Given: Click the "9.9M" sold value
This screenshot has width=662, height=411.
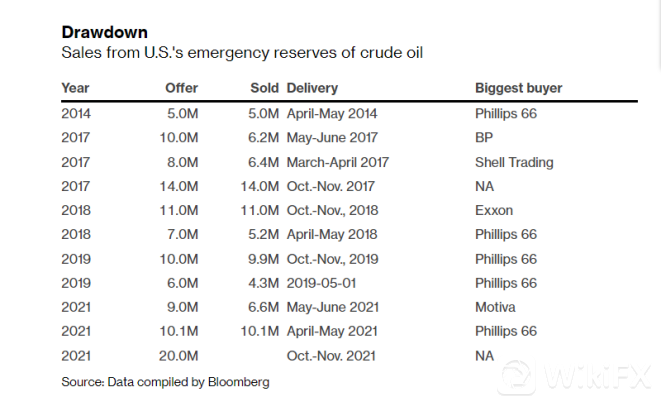Looking at the screenshot, I should coord(262,258).
